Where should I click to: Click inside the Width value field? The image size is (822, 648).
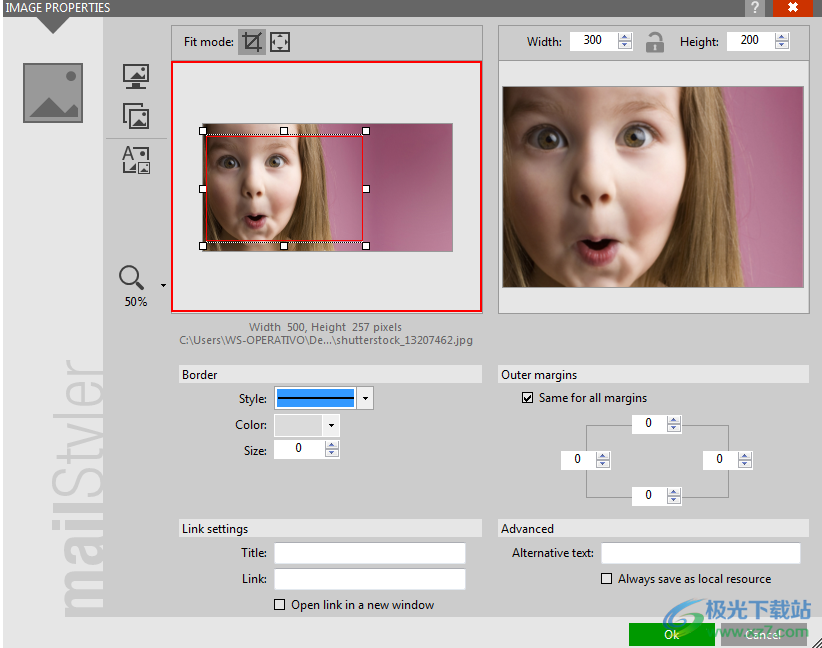point(593,41)
